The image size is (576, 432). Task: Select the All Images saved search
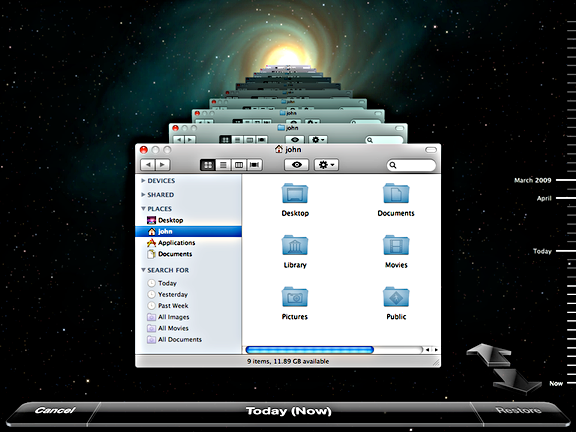(188, 317)
